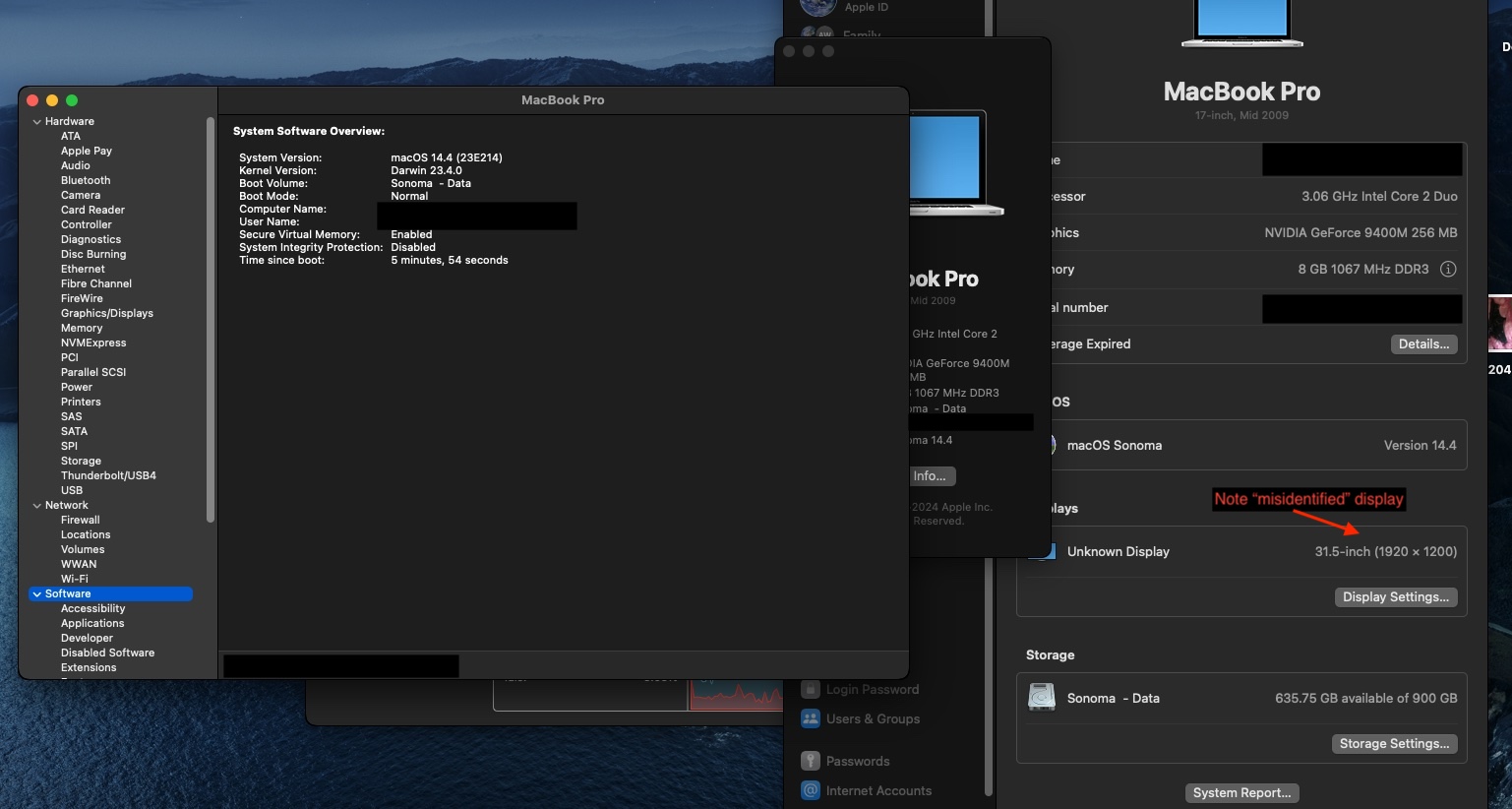This screenshot has width=1512, height=809.
Task: Click the System Information sidebar scrollbar
Action: 211,320
